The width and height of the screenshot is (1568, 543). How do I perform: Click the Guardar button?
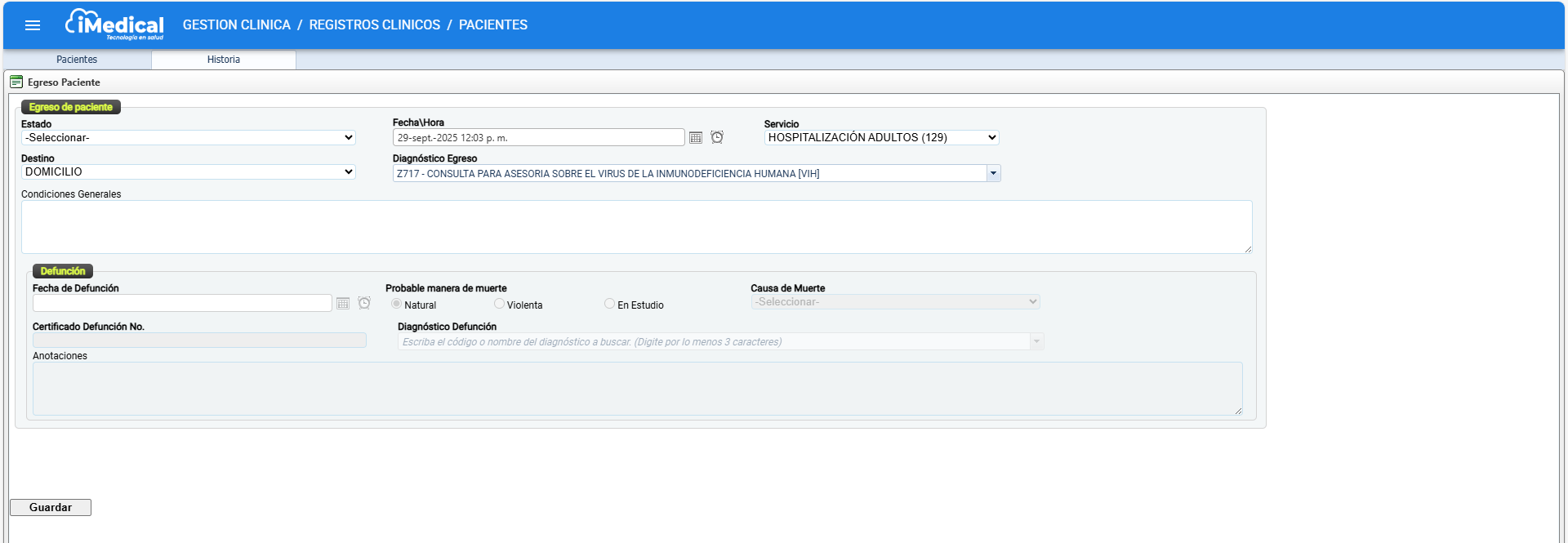coord(51,507)
